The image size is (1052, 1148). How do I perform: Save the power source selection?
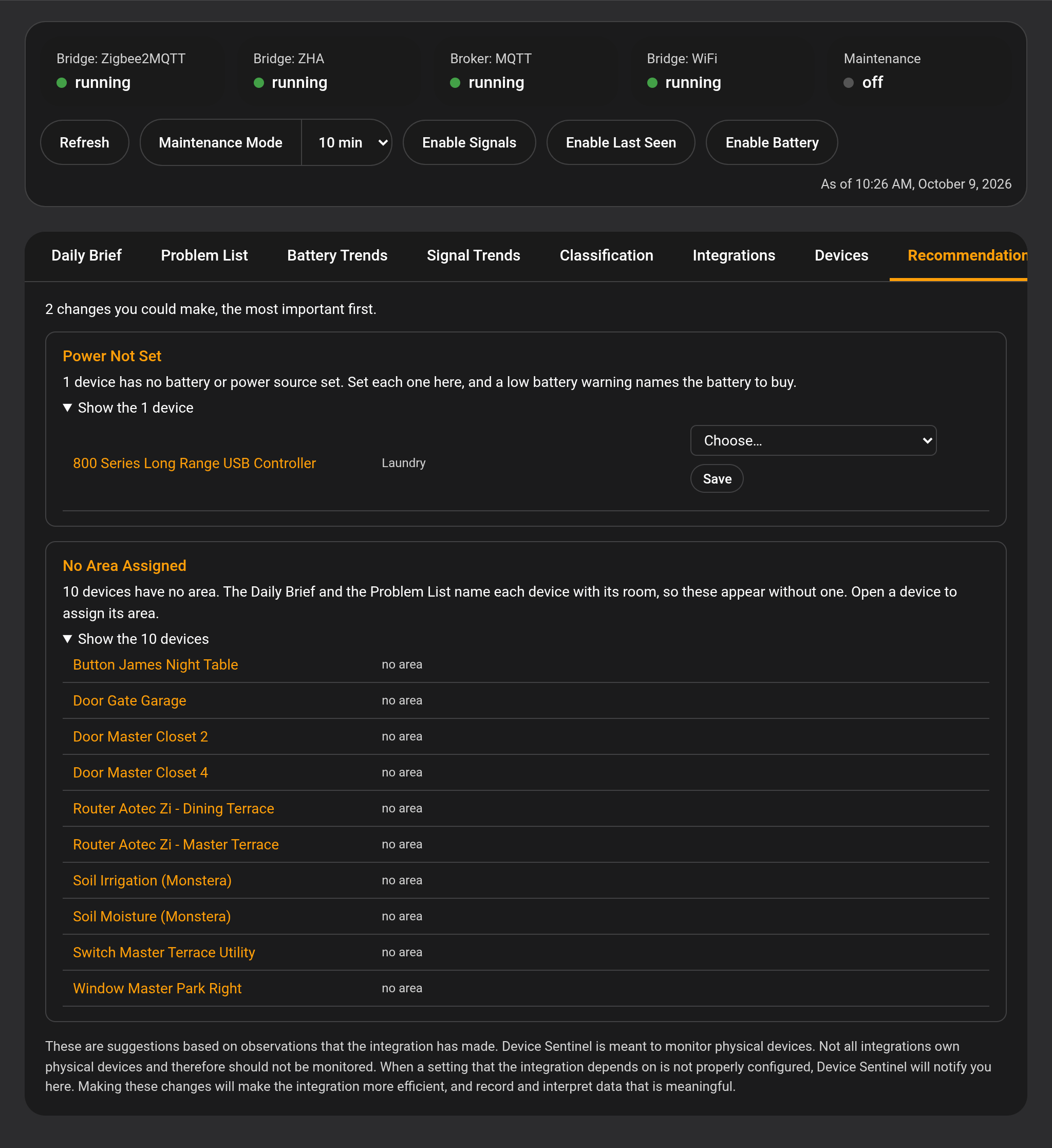(x=717, y=478)
